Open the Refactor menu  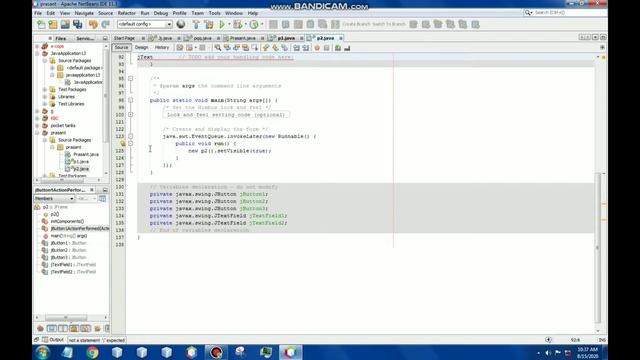[127, 13]
